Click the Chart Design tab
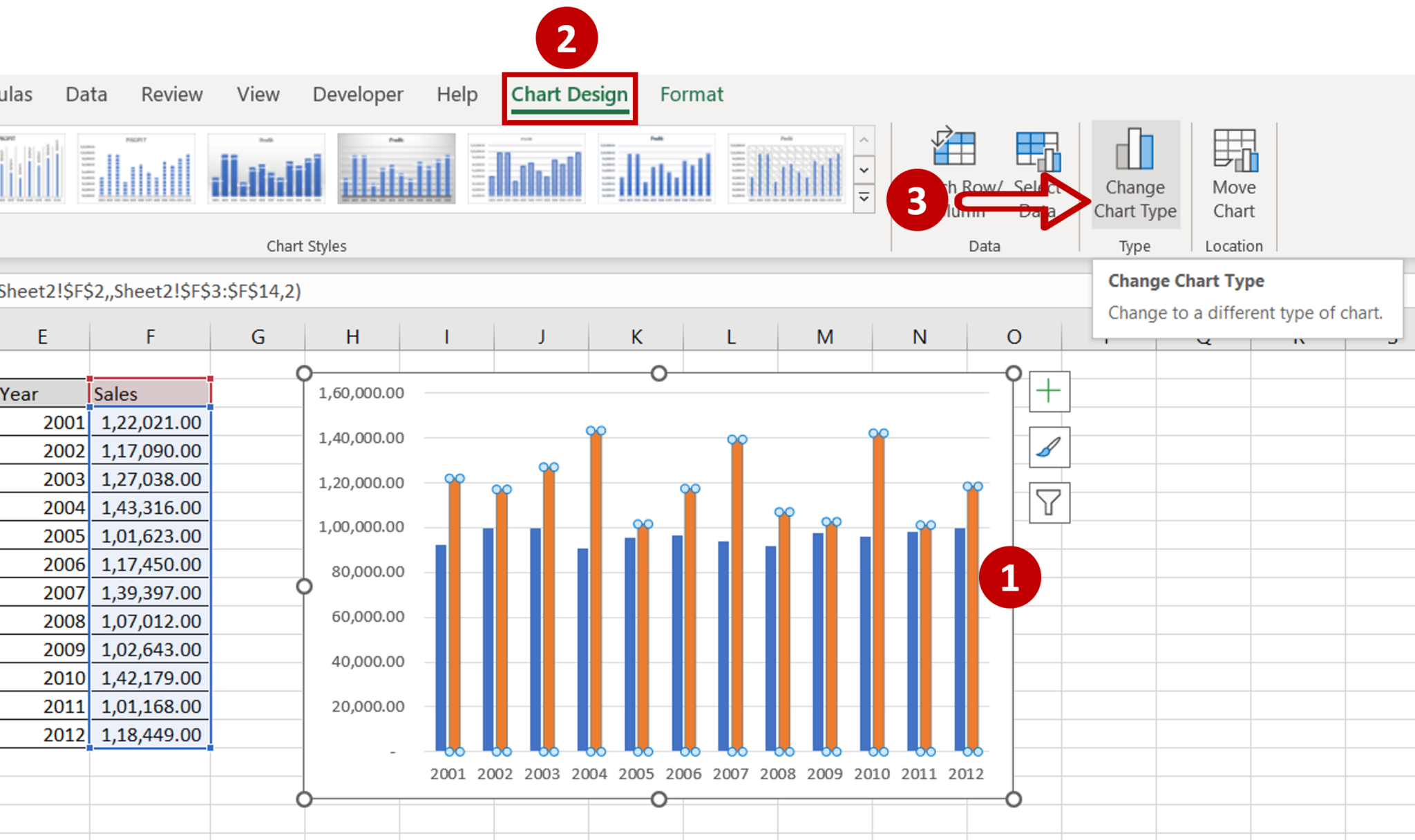1415x840 pixels. tap(567, 93)
